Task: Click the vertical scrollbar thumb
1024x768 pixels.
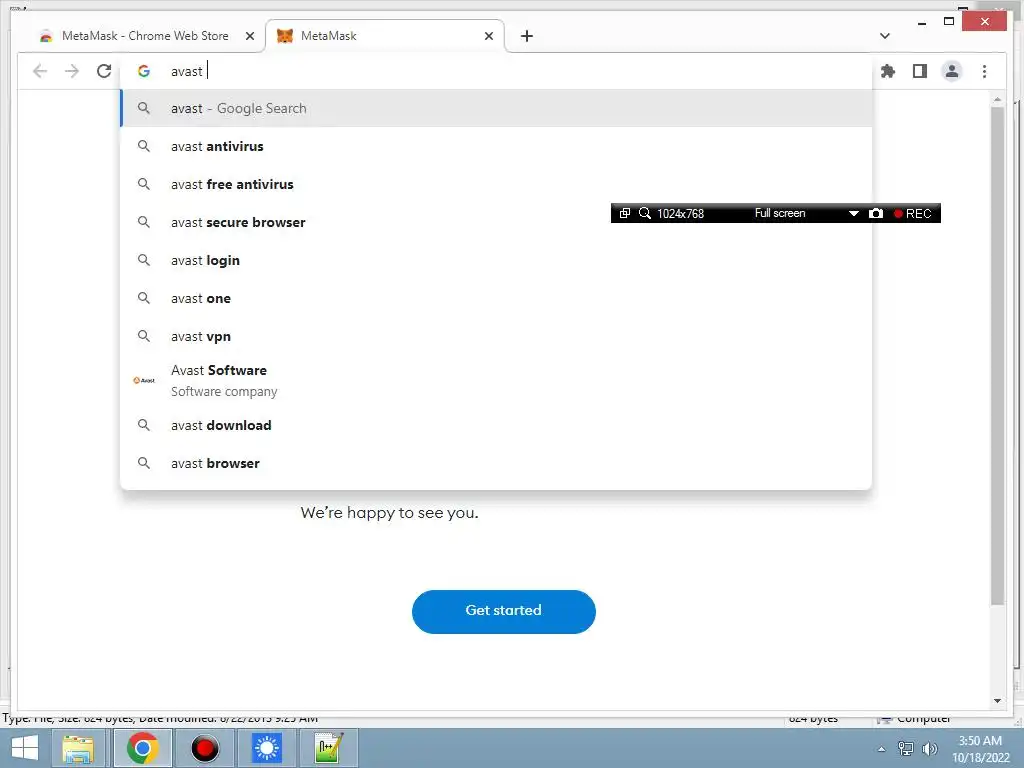Action: (997, 356)
